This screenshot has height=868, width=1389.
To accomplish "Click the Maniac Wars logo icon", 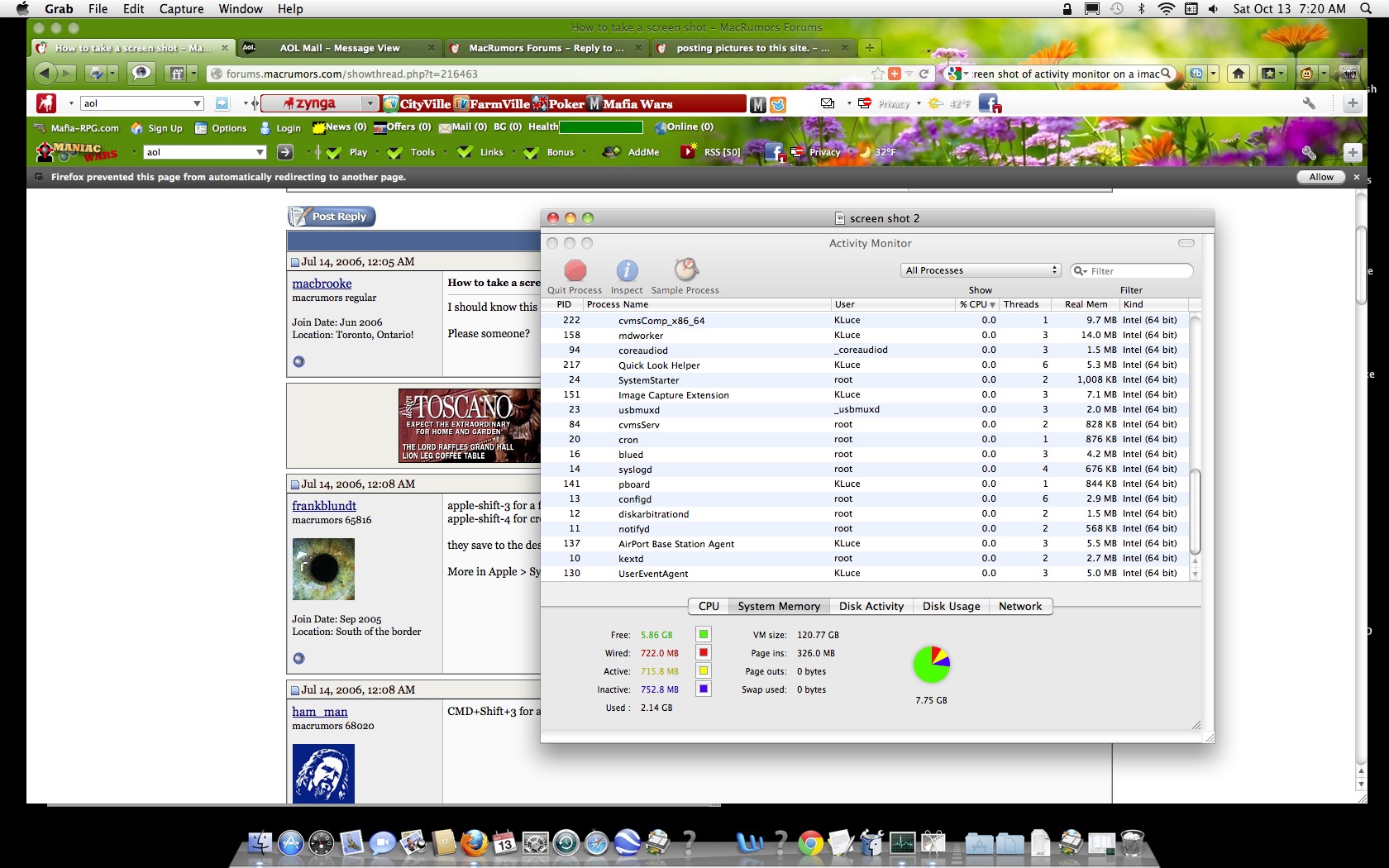I will [x=77, y=152].
